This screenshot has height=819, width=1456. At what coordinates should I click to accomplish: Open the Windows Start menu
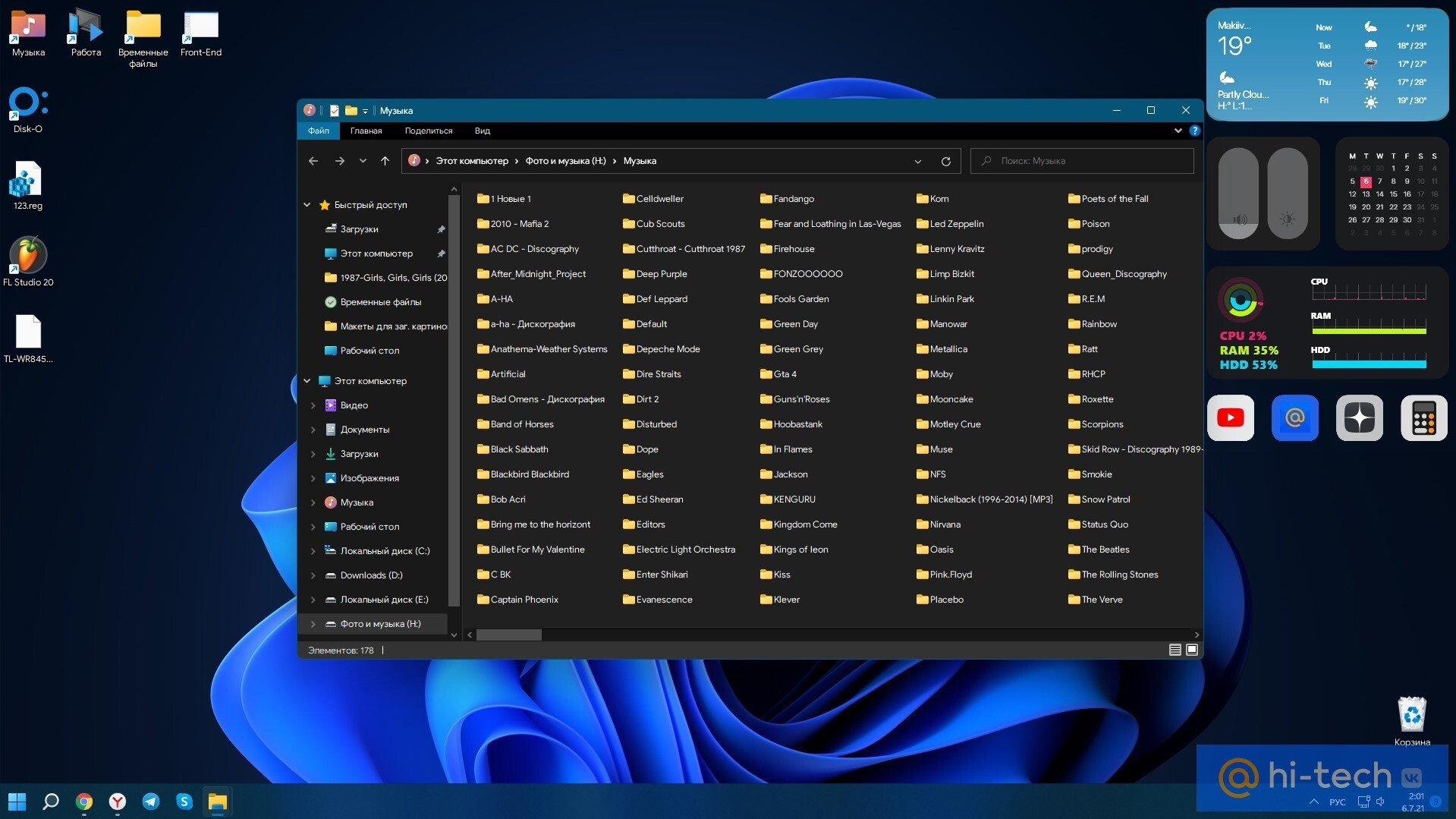(17, 802)
